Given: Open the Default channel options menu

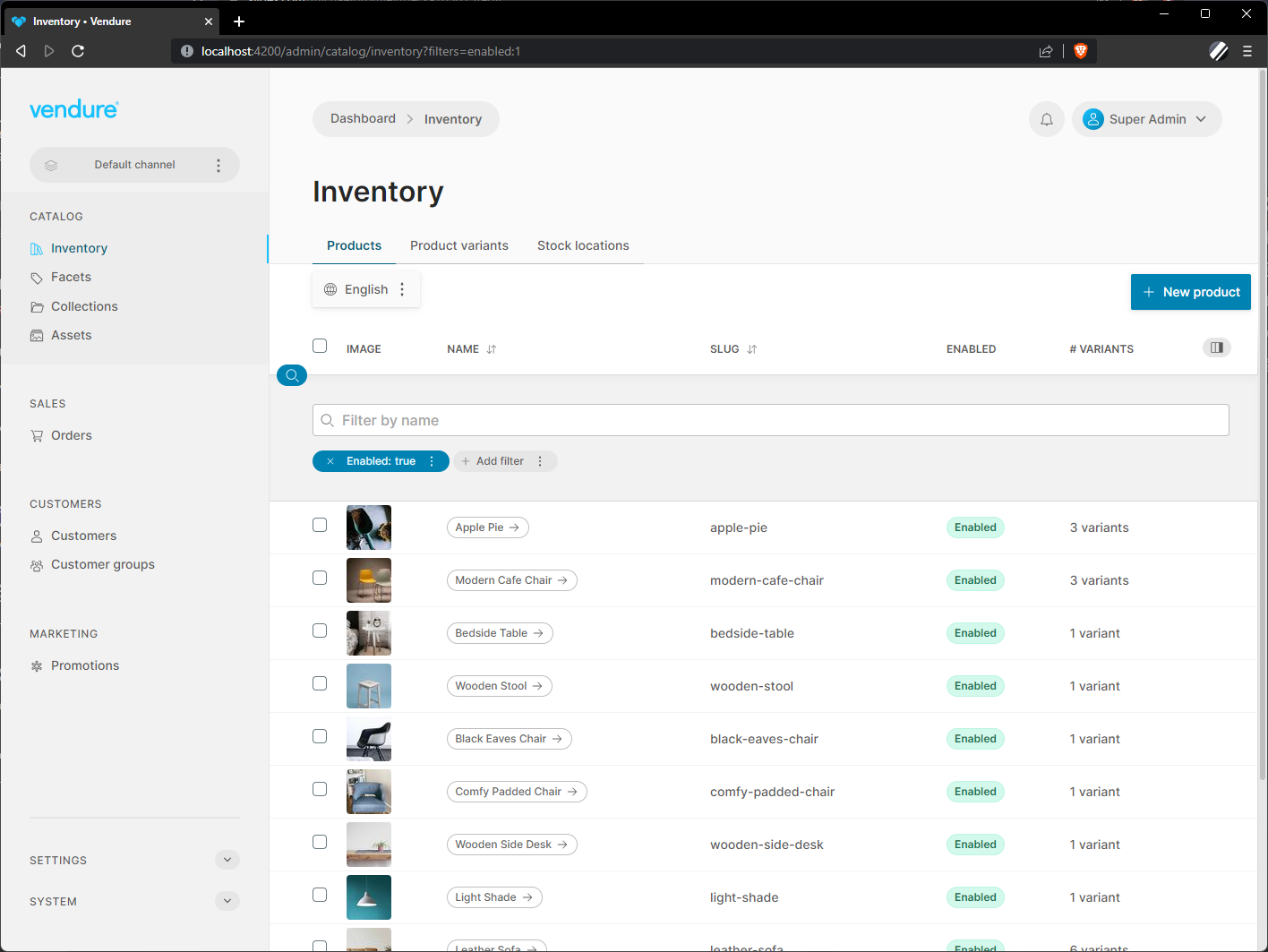Looking at the screenshot, I should point(218,165).
